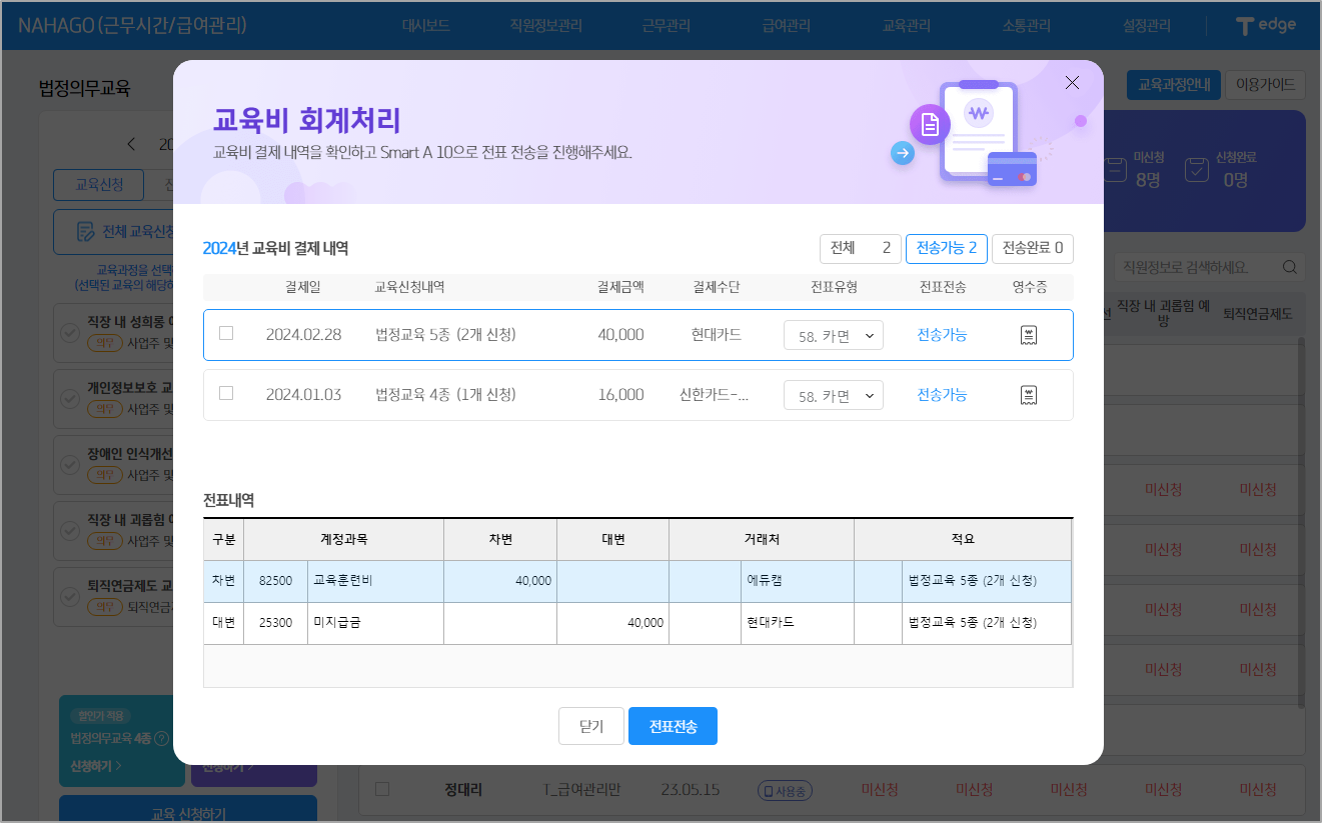Viewport: 1322px width, 823px height.
Task: Select the 전체 2 filter tab
Action: (860, 248)
